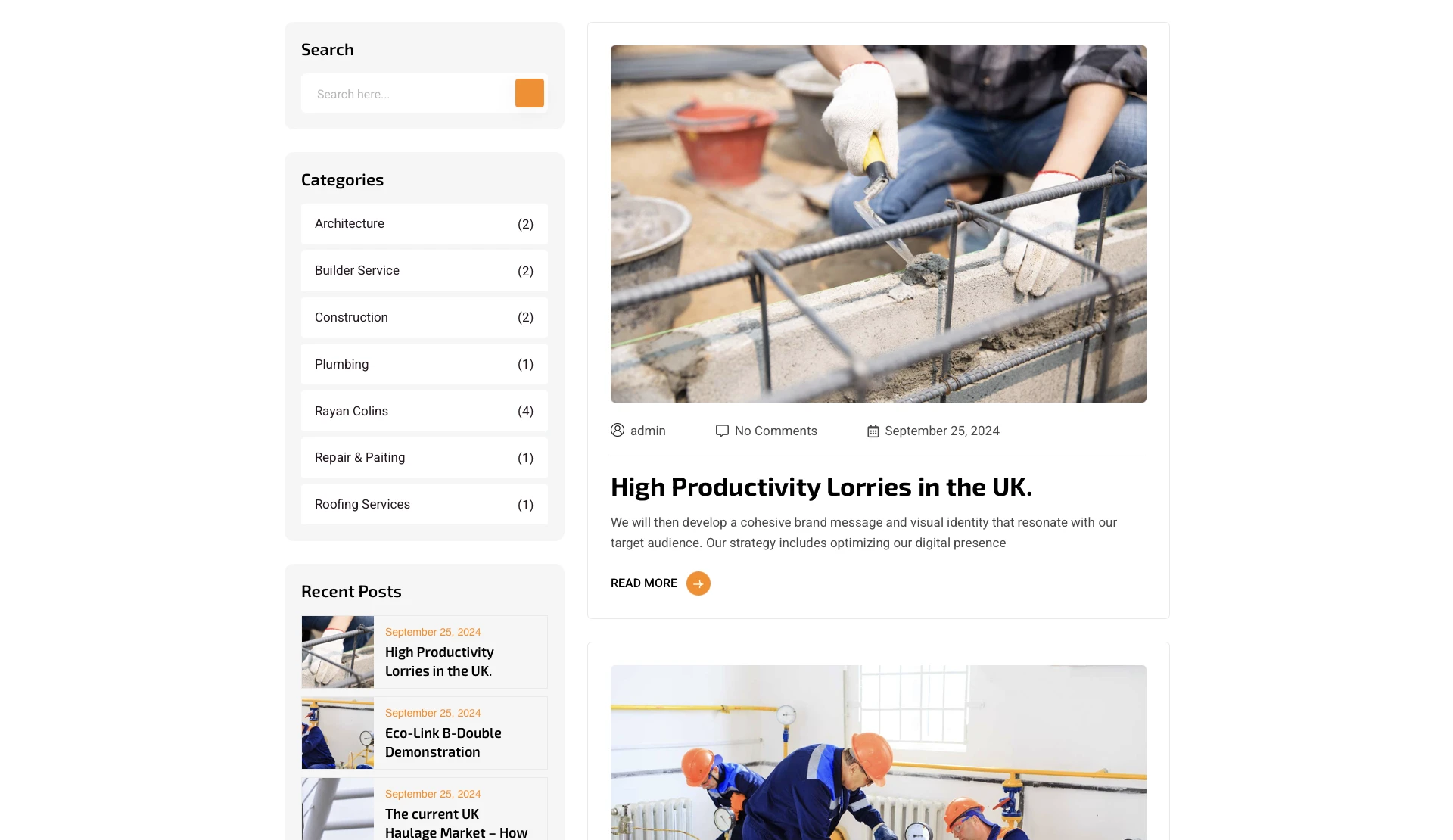Click the admin author user icon
Image resolution: width=1453 pixels, height=840 pixels.
[x=618, y=430]
